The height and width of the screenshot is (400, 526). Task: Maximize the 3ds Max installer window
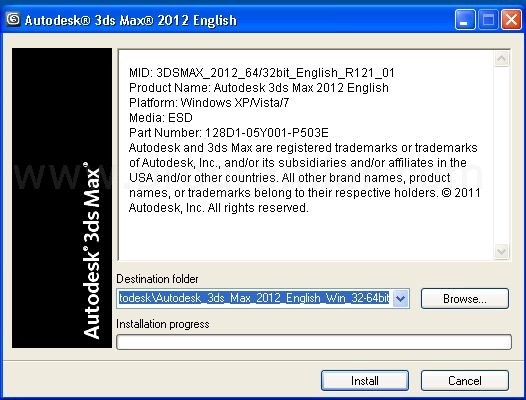click(488, 20)
